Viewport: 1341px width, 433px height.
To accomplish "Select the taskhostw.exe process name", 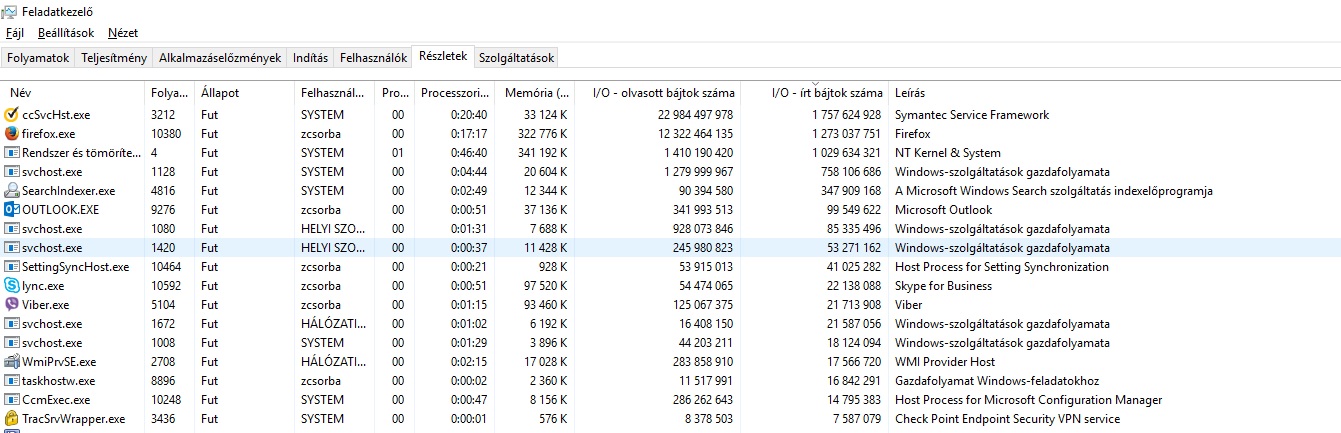I will point(59,381).
